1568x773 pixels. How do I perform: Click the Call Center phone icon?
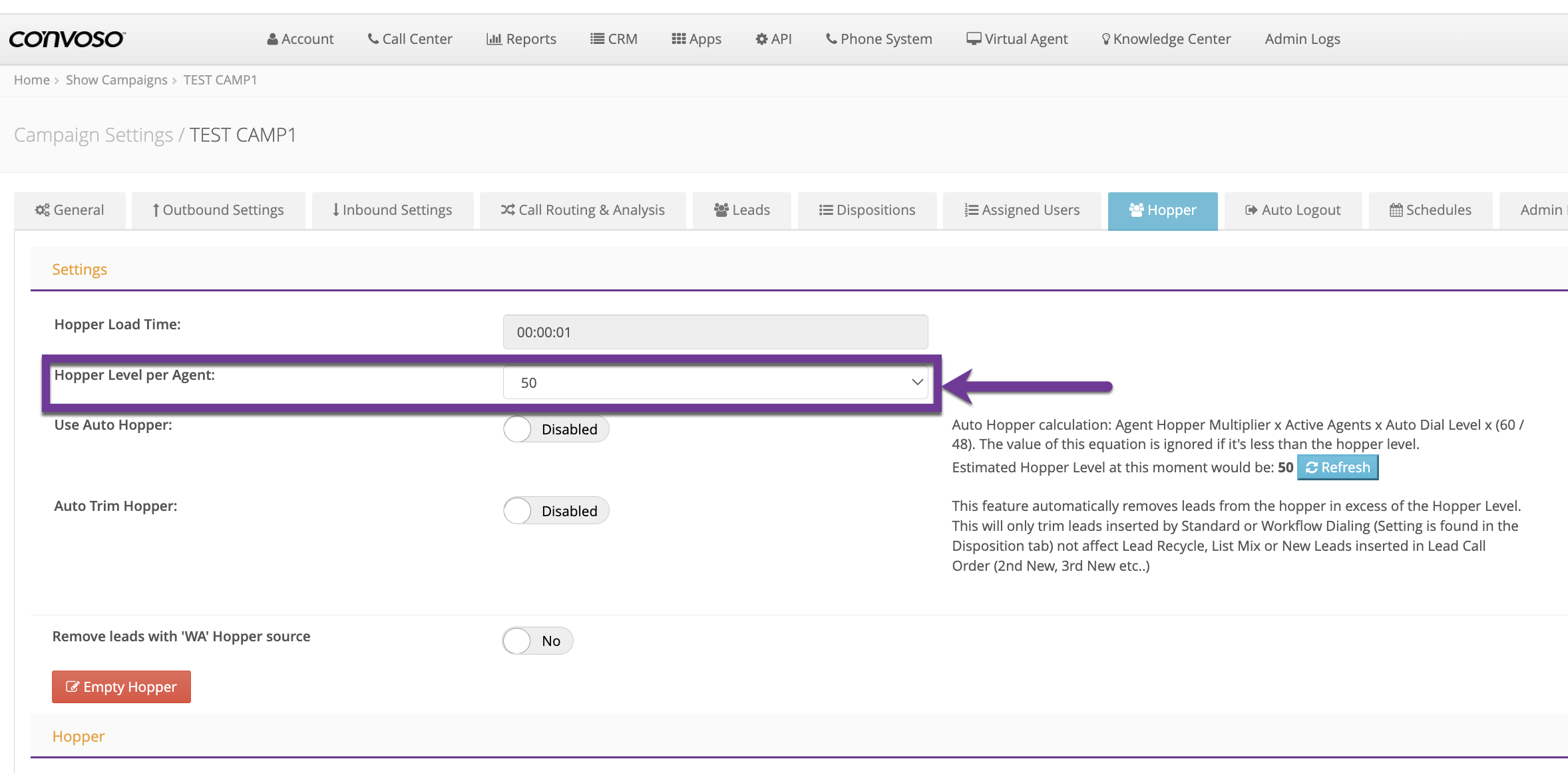[373, 39]
